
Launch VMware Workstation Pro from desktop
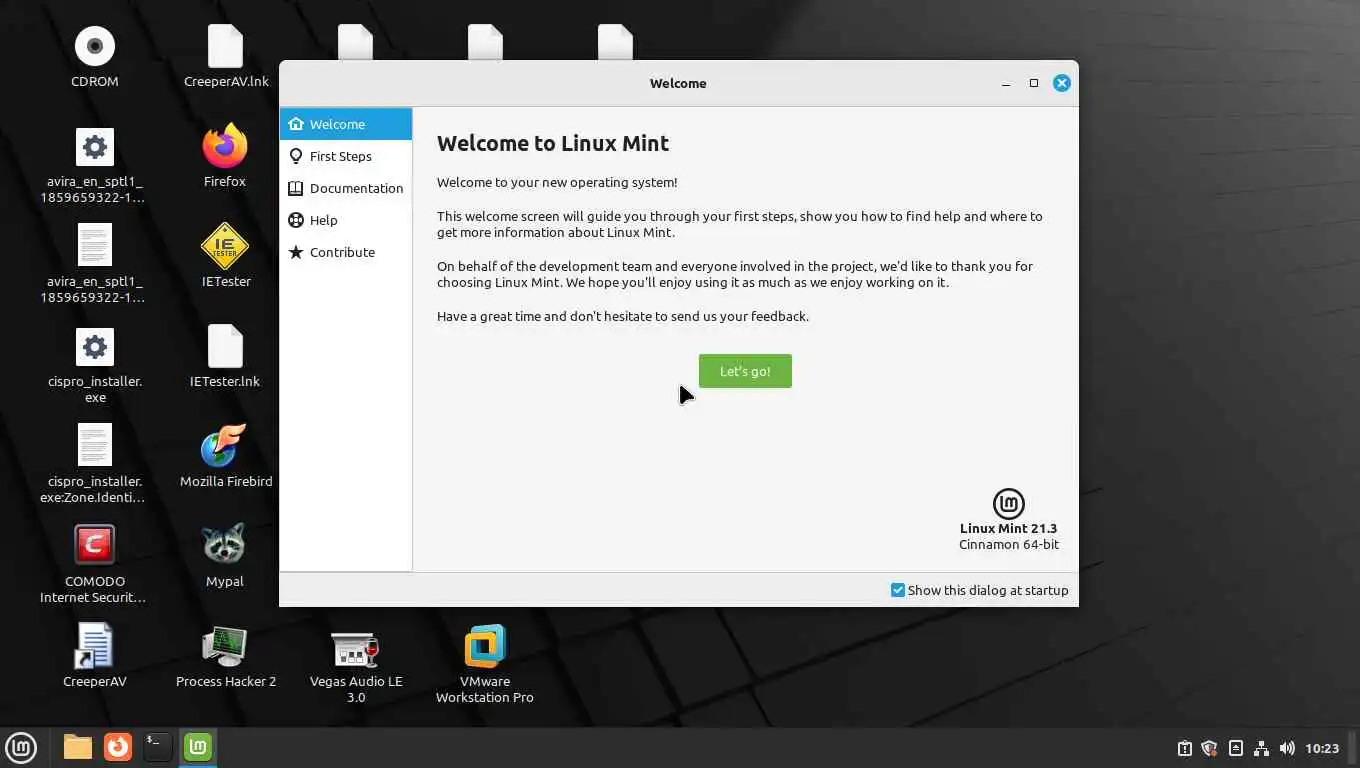tap(485, 646)
